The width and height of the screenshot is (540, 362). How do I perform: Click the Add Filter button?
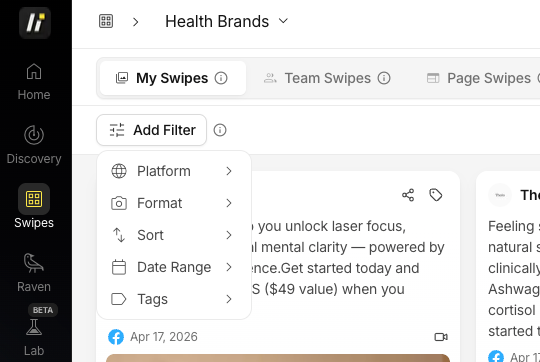point(152,130)
